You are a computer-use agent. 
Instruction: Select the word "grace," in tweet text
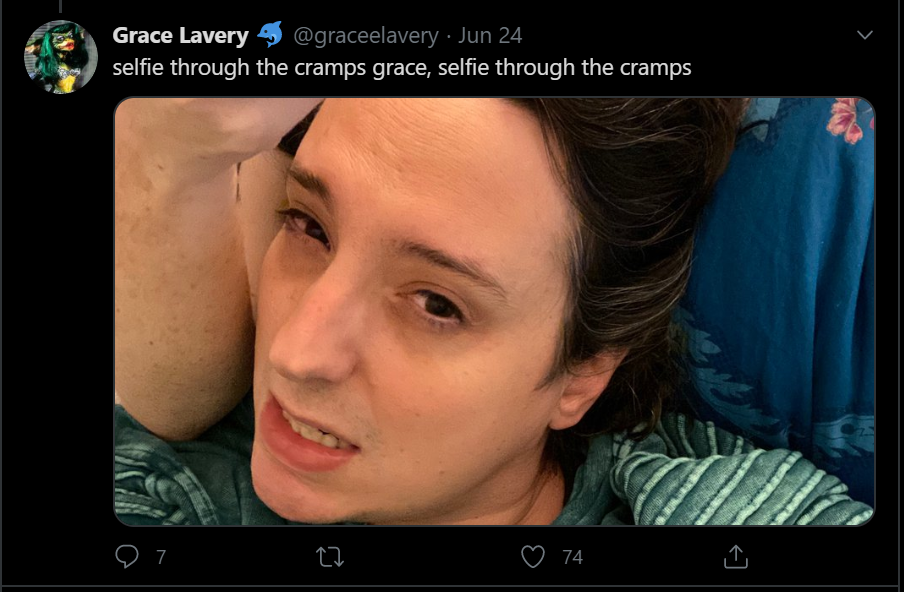[x=402, y=68]
